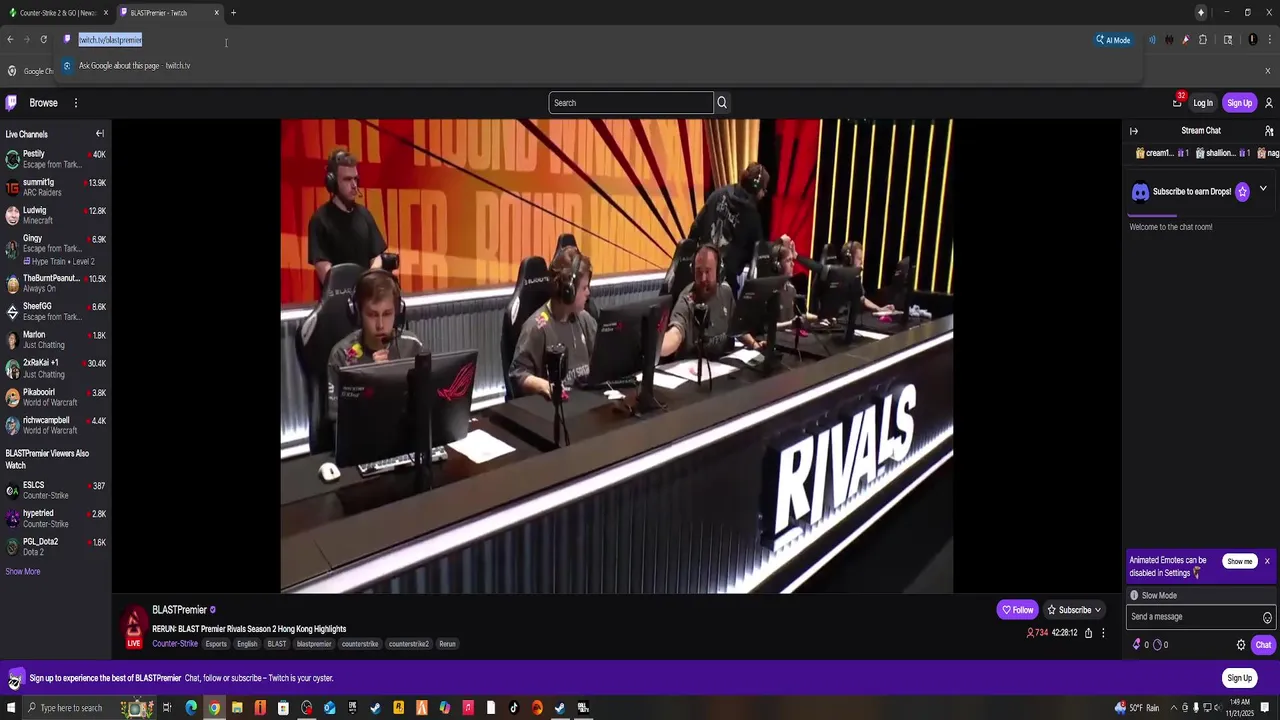Image resolution: width=1280 pixels, height=720 pixels.
Task: Click the Log In button
Action: (1203, 103)
